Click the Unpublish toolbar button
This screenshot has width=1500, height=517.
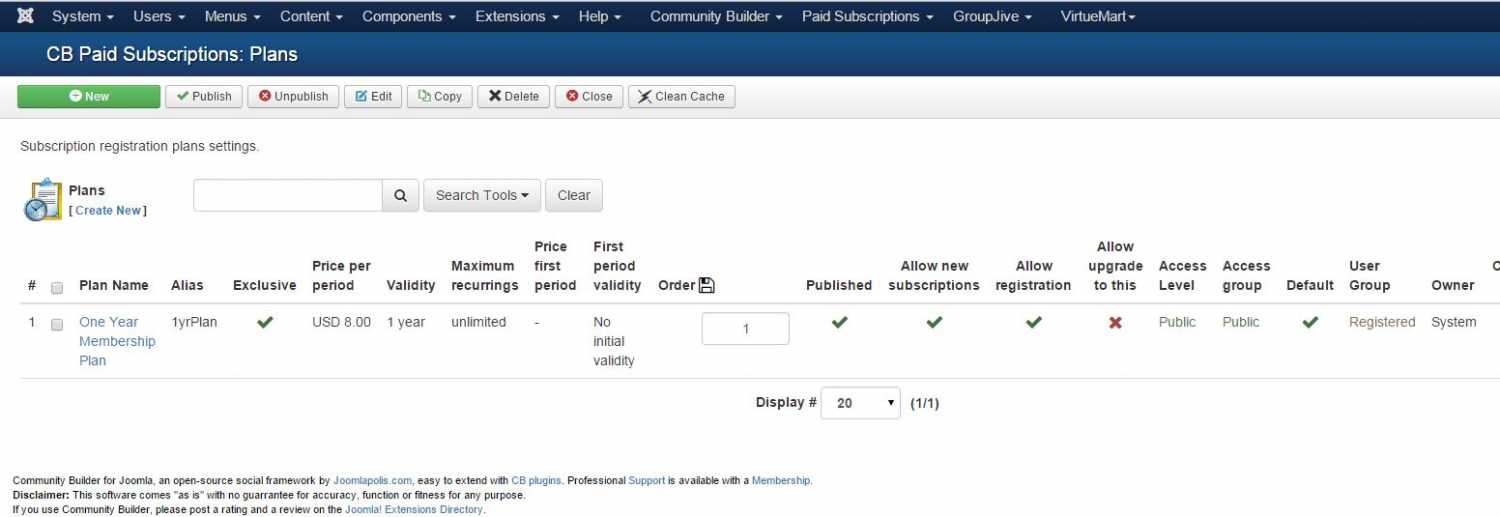click(x=293, y=96)
